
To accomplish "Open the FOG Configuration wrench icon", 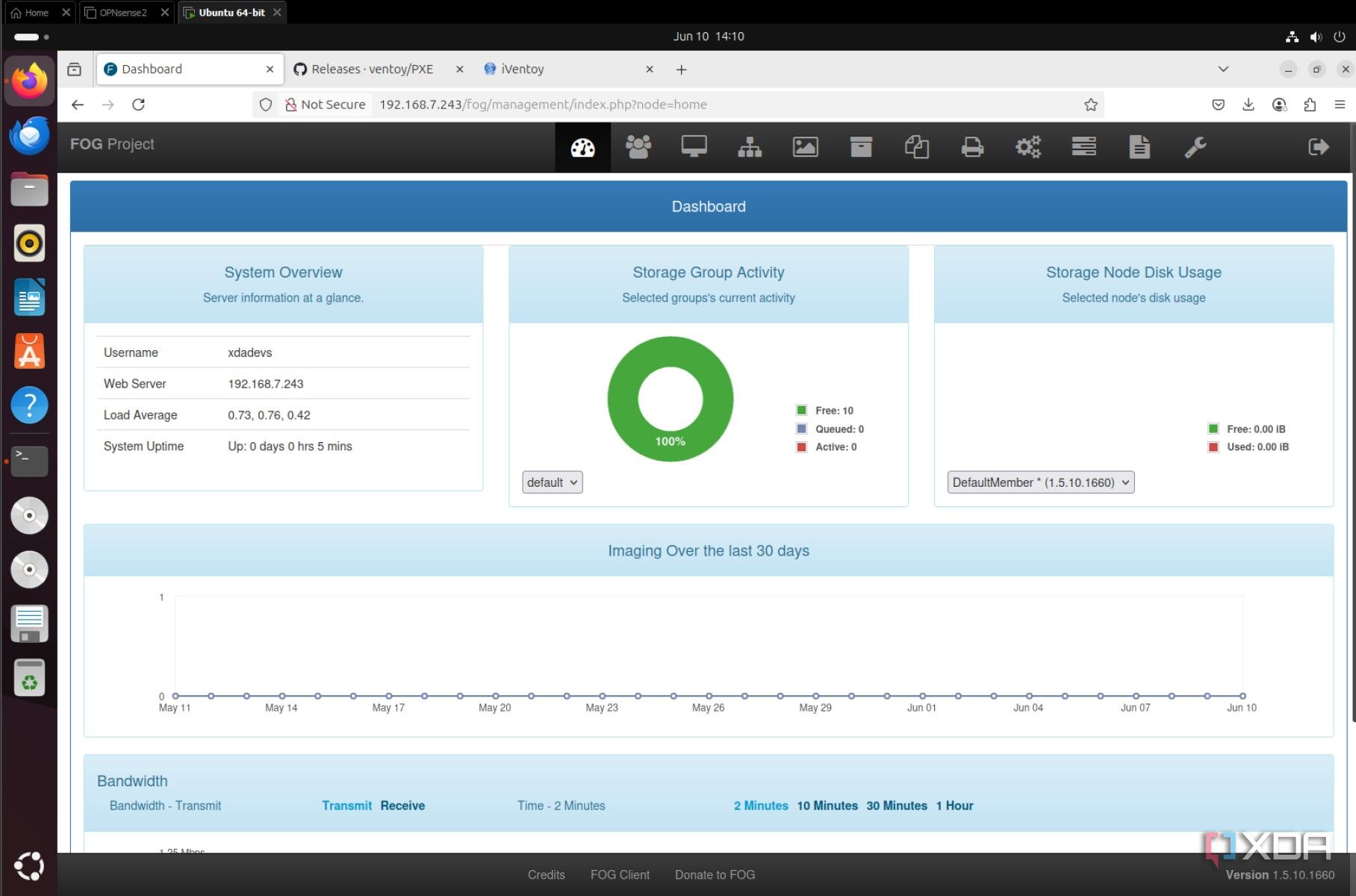I will tap(1195, 147).
